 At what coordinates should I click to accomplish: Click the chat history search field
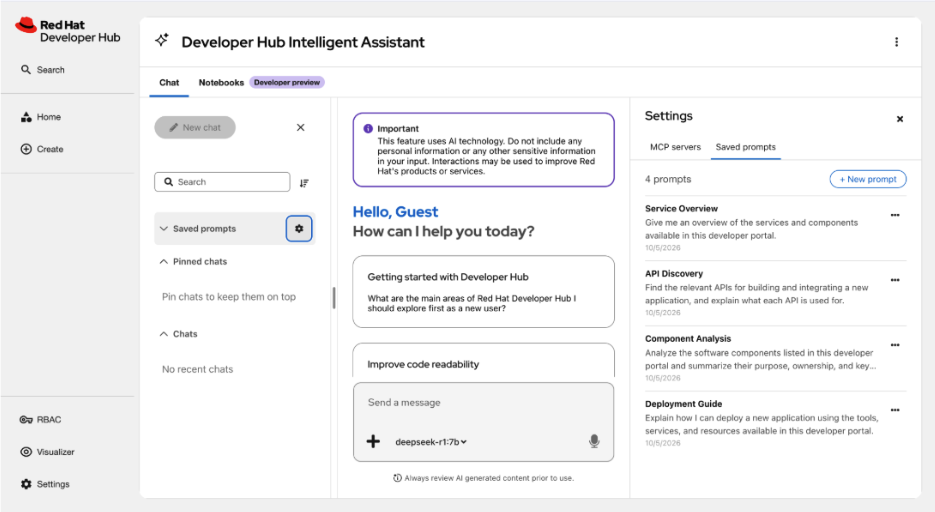(222, 182)
